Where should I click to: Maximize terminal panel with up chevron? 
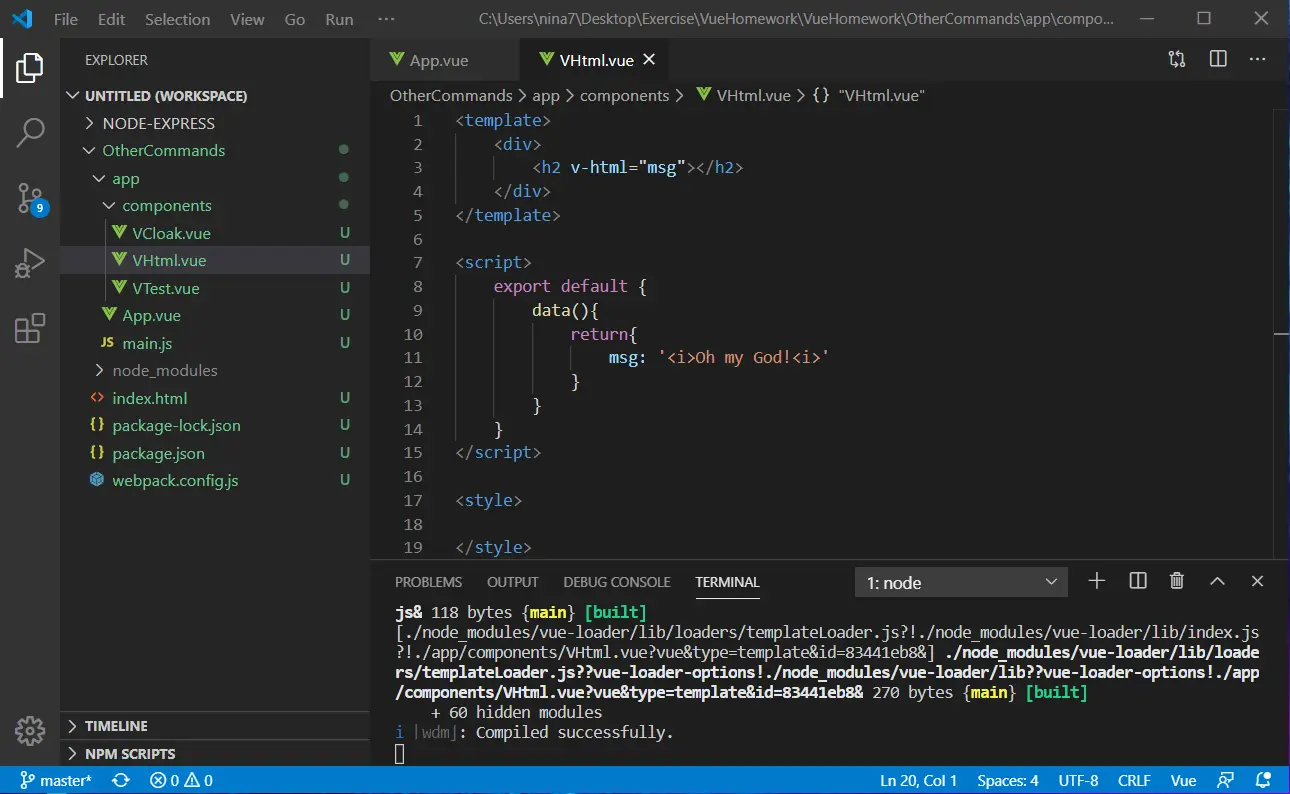(x=1217, y=581)
